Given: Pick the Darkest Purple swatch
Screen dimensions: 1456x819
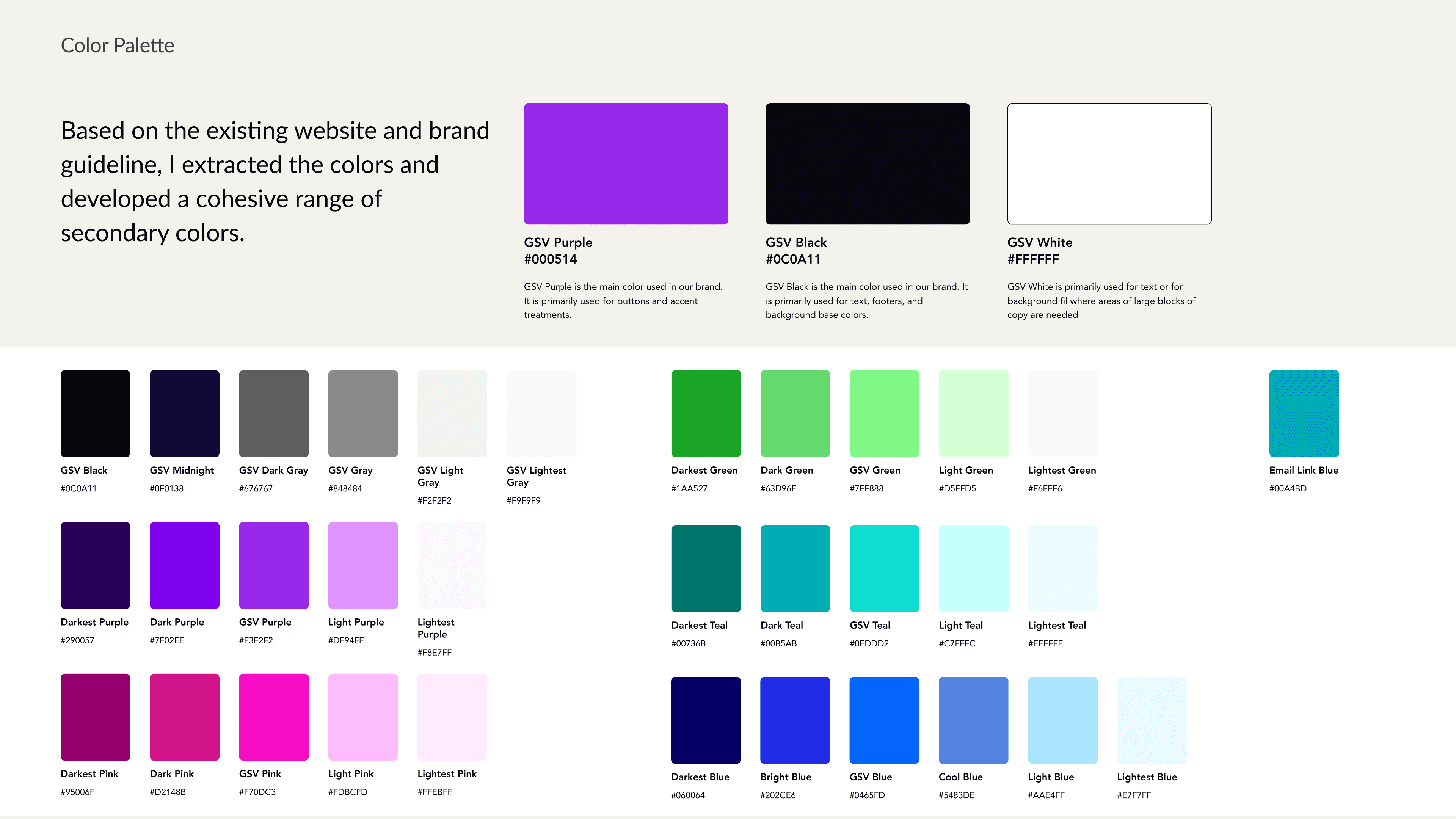Looking at the screenshot, I should pos(95,565).
